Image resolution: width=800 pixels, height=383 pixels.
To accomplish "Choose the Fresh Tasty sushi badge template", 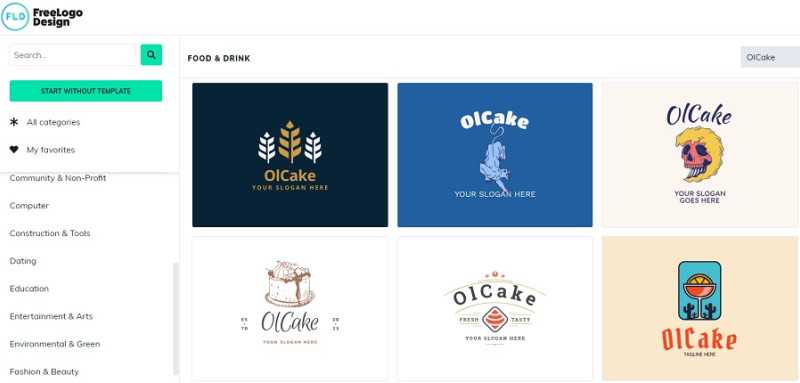I will [495, 308].
